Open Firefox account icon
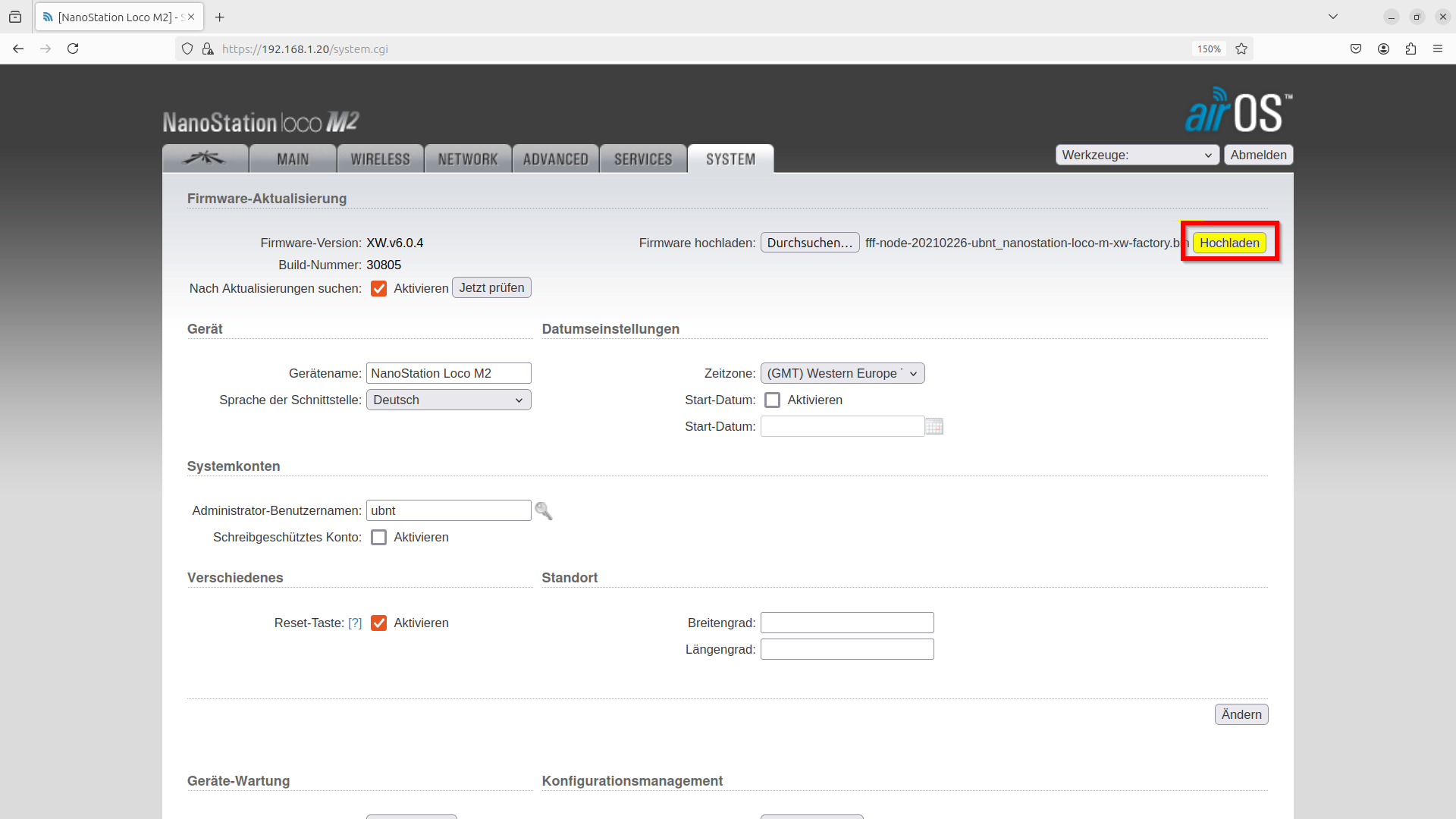The image size is (1456, 819). point(1383,49)
